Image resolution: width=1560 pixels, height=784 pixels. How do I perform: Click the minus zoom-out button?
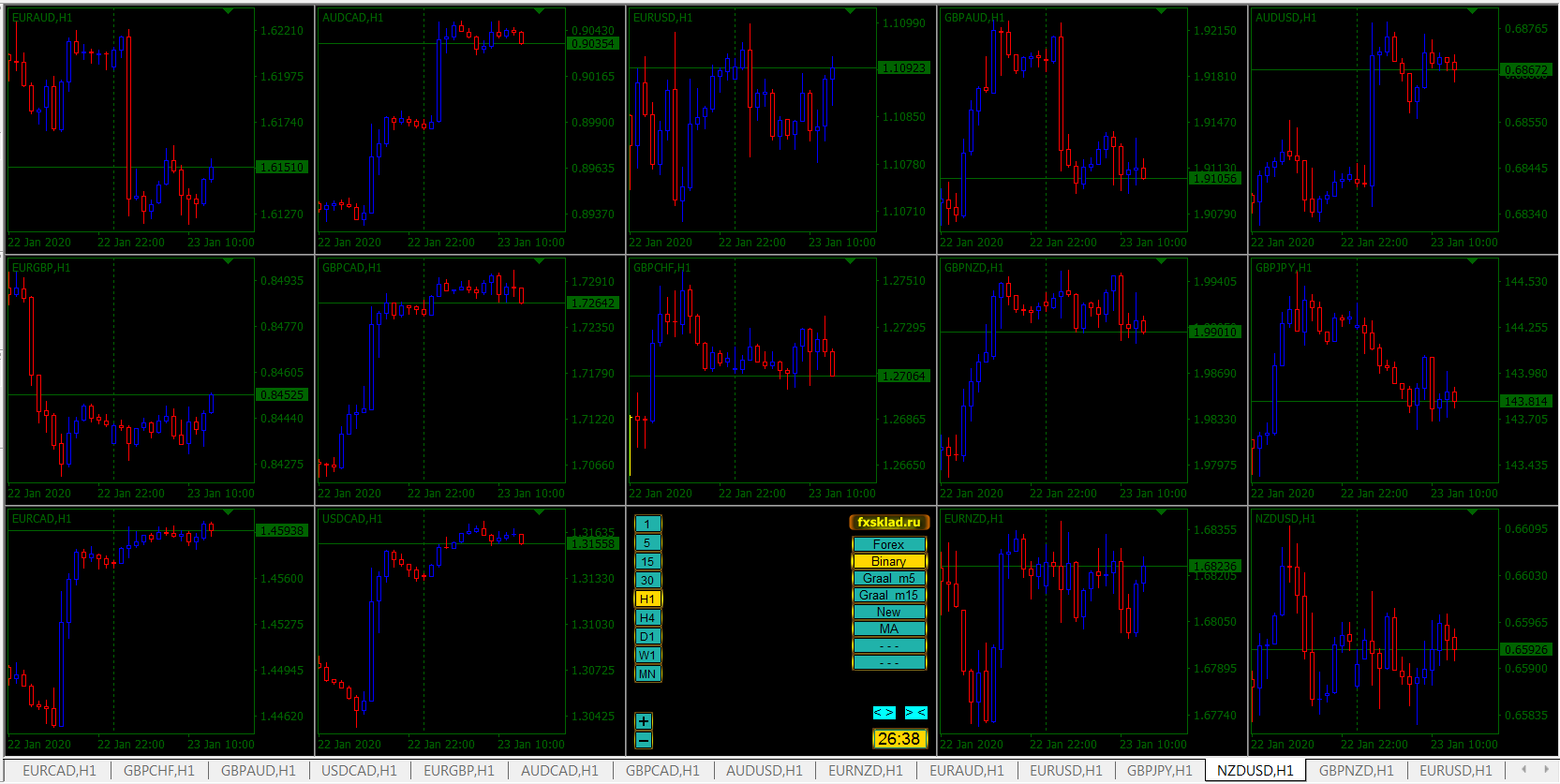643,740
